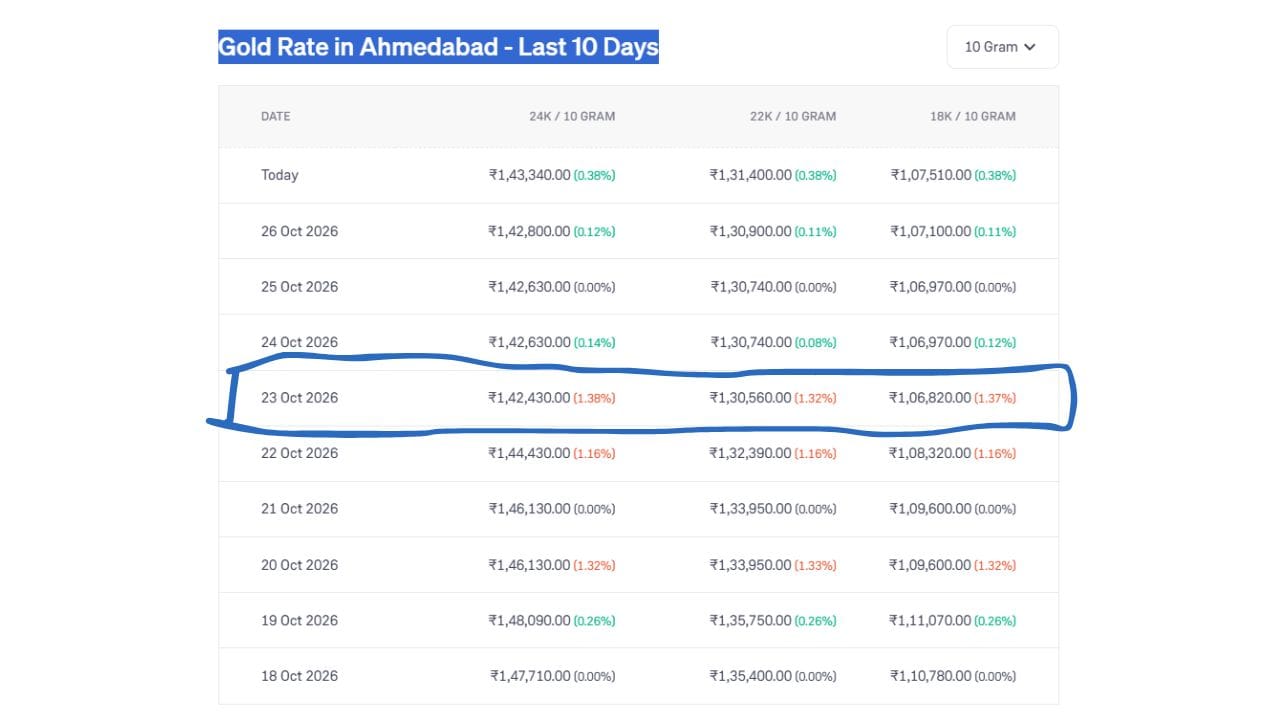Image resolution: width=1280 pixels, height=720 pixels.
Task: Select the 18K price ₹1,11,070.00
Action: point(931,621)
